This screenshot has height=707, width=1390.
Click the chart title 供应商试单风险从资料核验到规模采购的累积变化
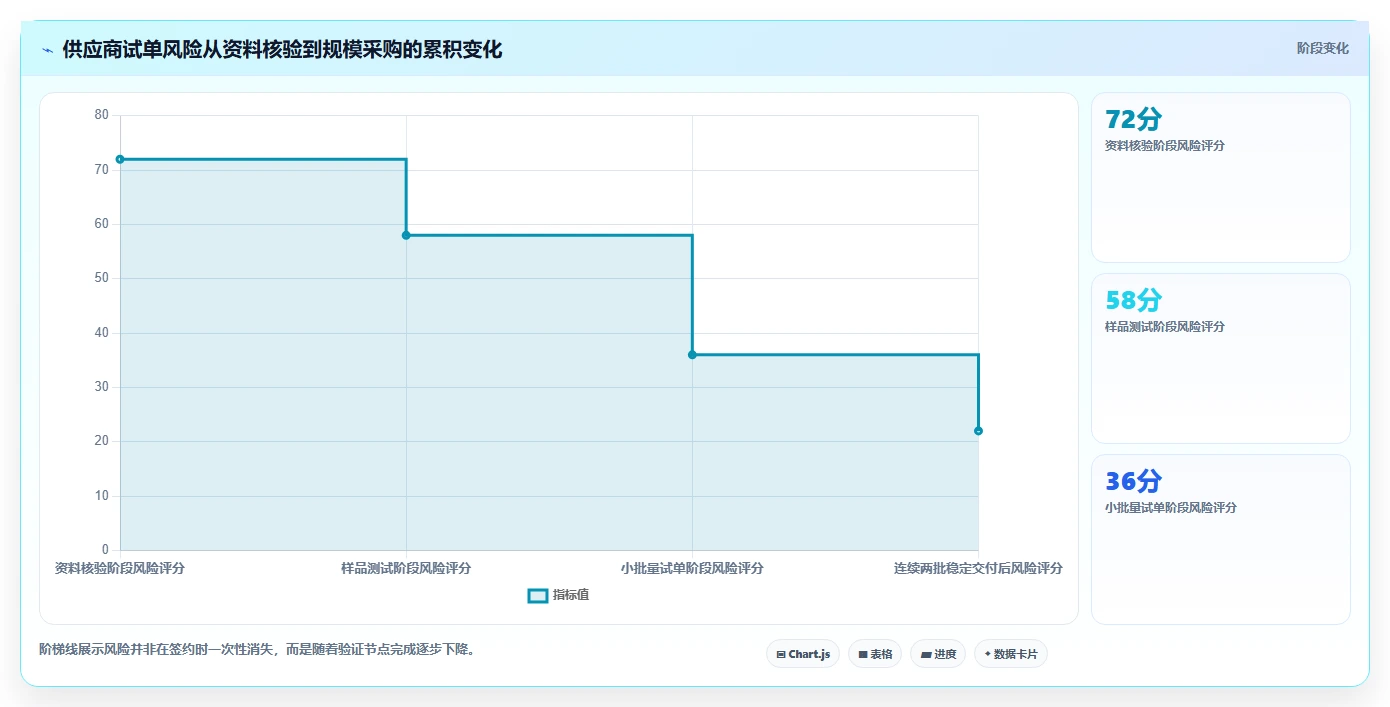(282, 50)
